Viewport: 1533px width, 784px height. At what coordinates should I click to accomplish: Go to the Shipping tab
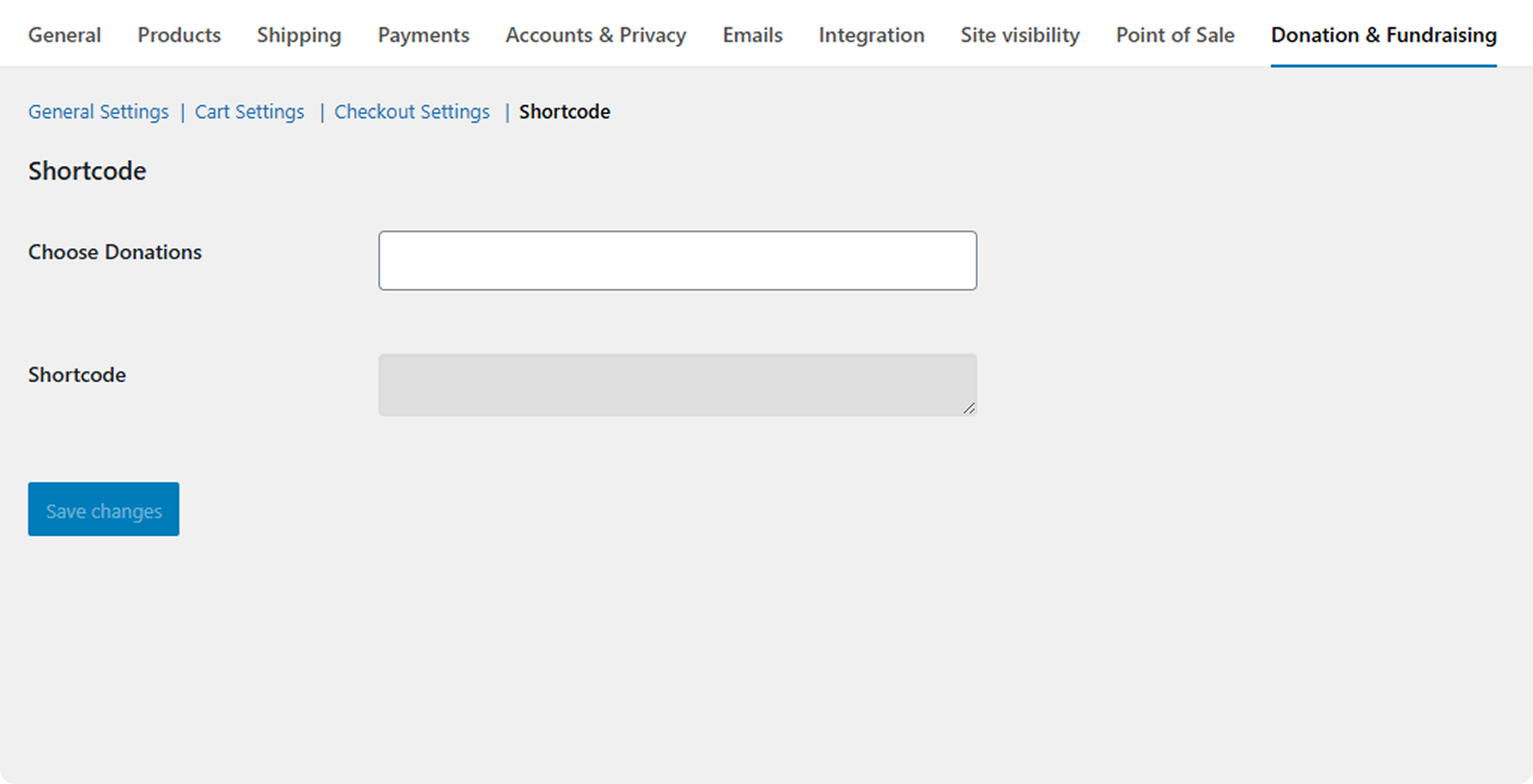(x=298, y=35)
